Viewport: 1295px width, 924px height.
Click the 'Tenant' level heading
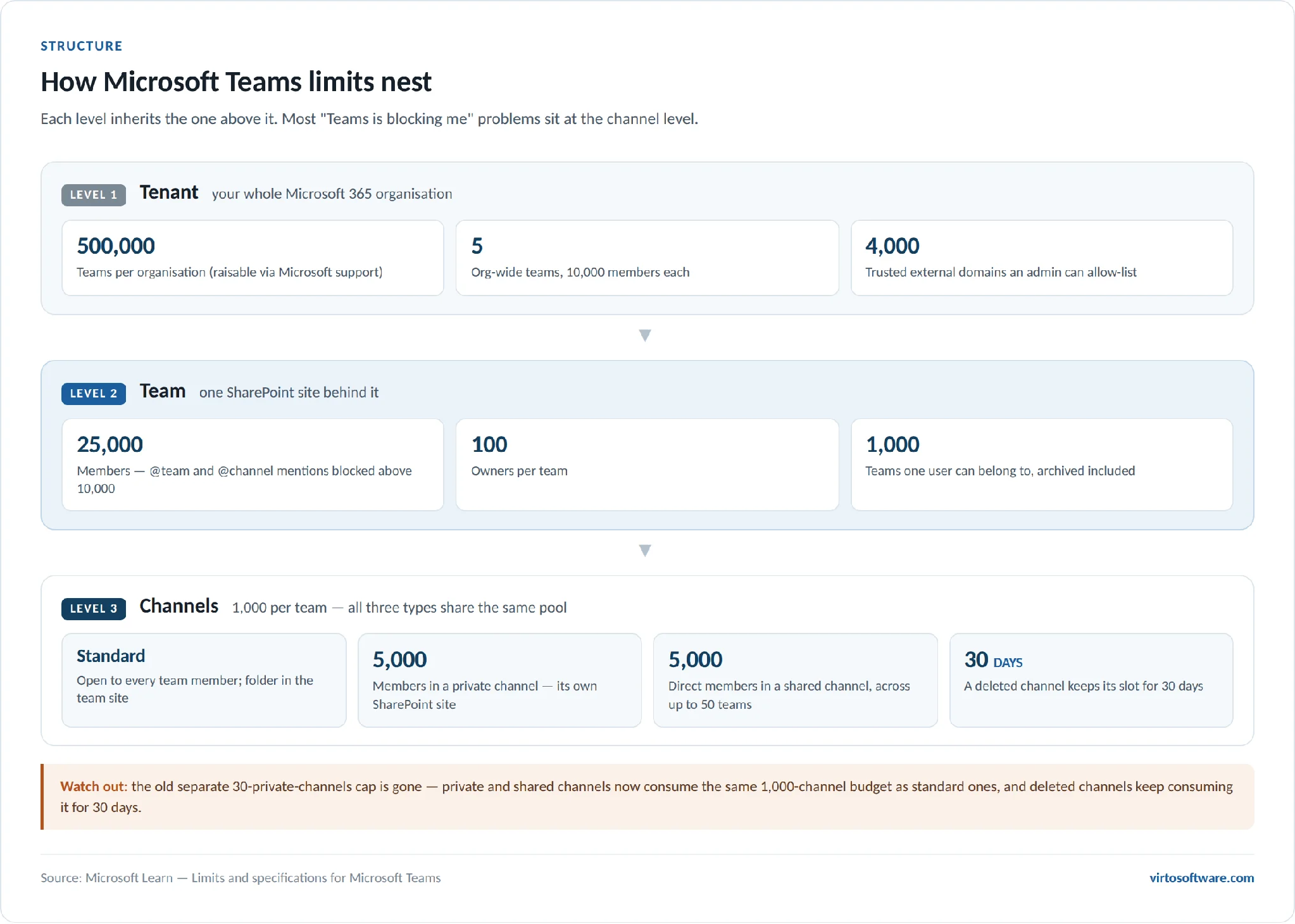point(169,192)
